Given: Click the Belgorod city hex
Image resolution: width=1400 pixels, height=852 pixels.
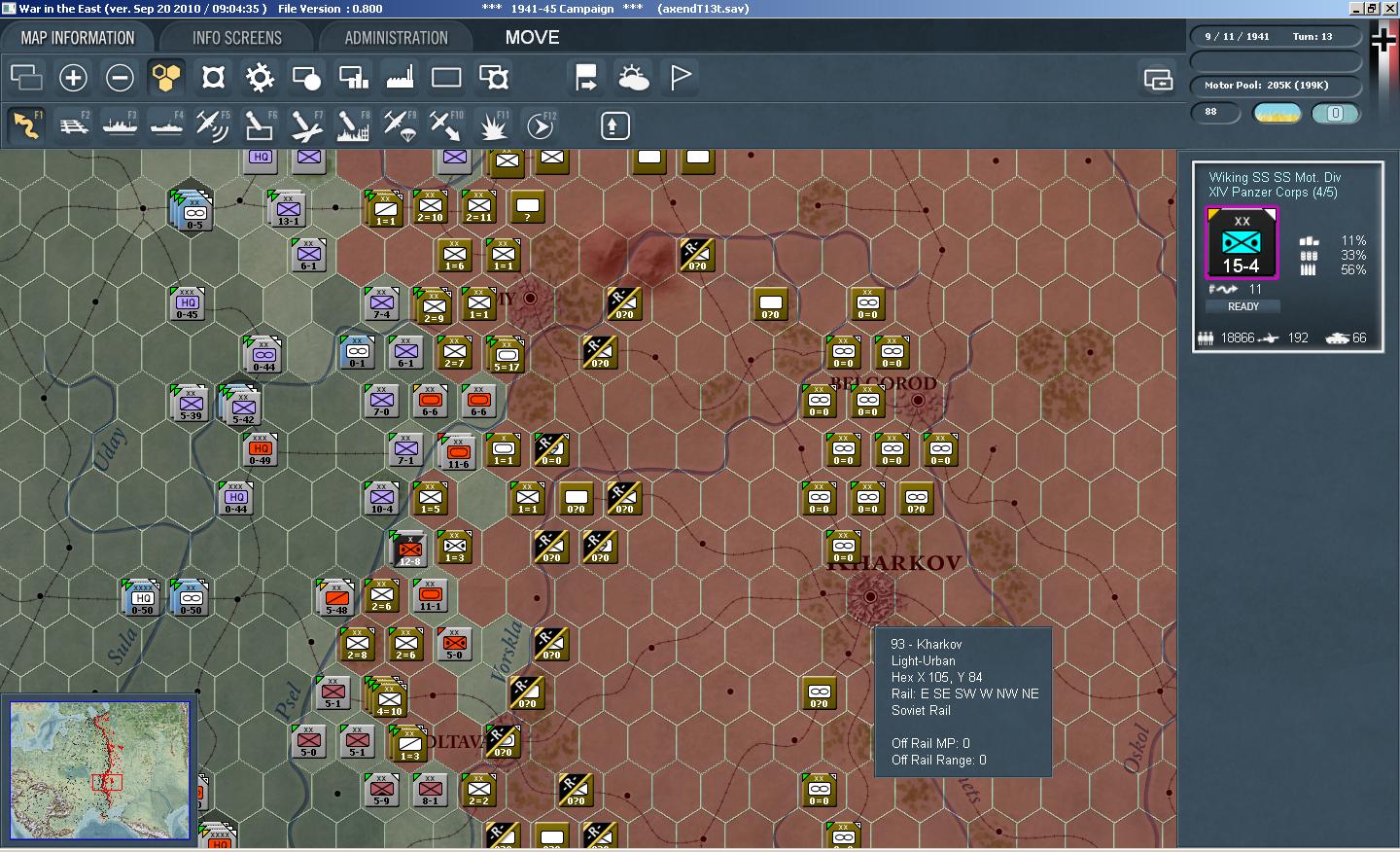Looking at the screenshot, I should pyautogui.click(x=917, y=400).
